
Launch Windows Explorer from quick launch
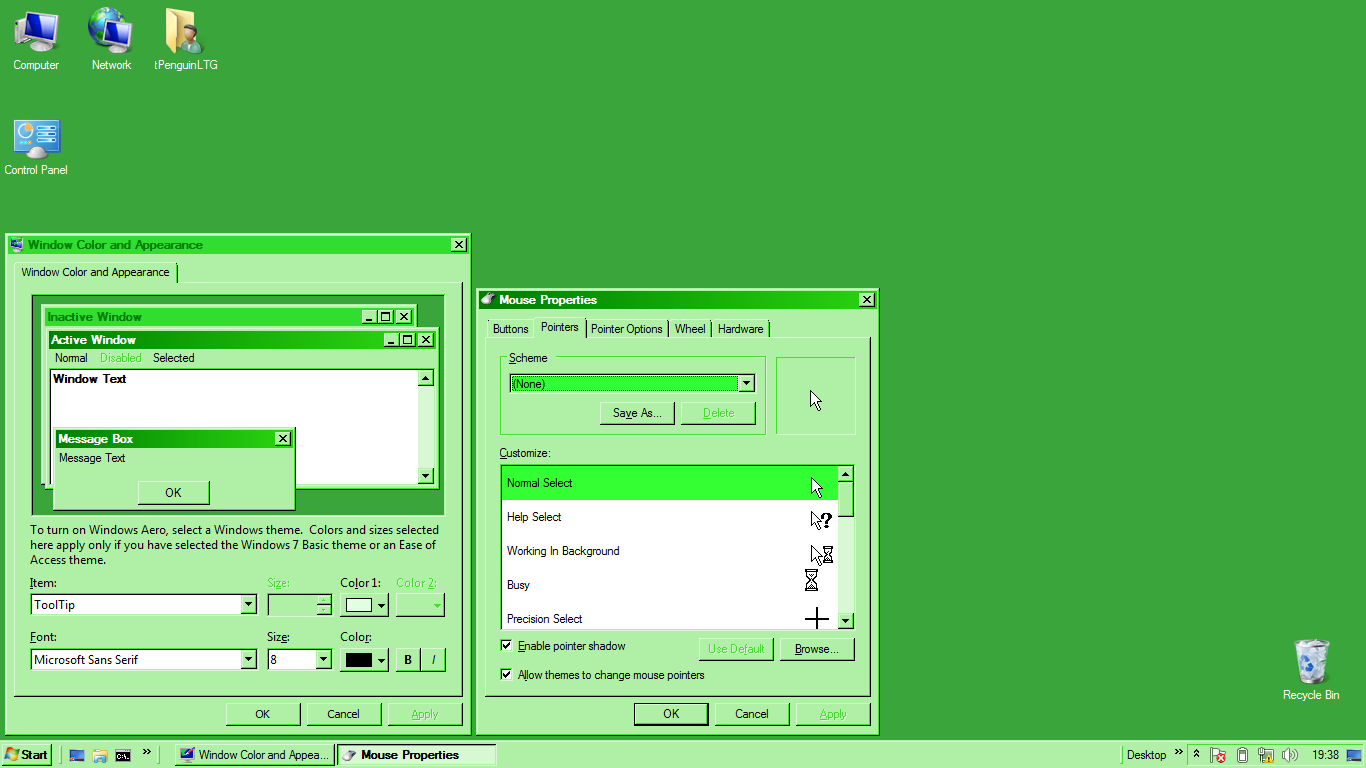[x=100, y=755]
